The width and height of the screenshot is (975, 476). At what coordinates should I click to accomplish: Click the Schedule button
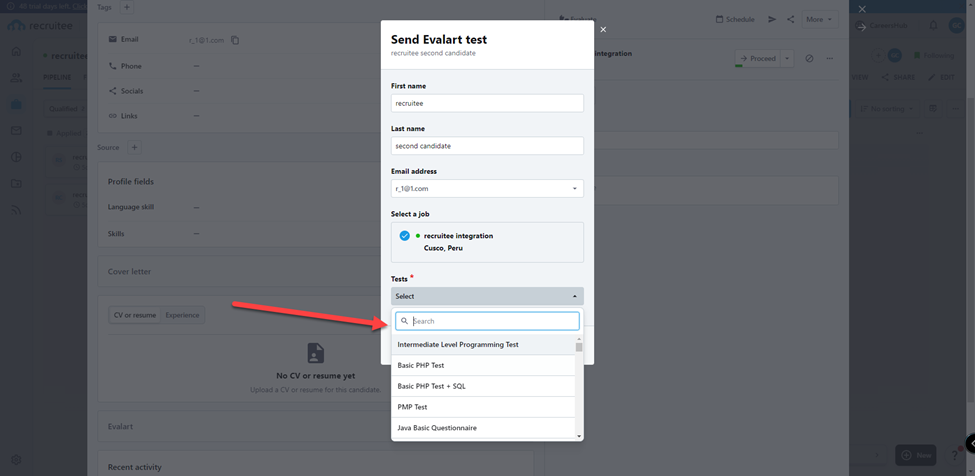click(x=735, y=19)
